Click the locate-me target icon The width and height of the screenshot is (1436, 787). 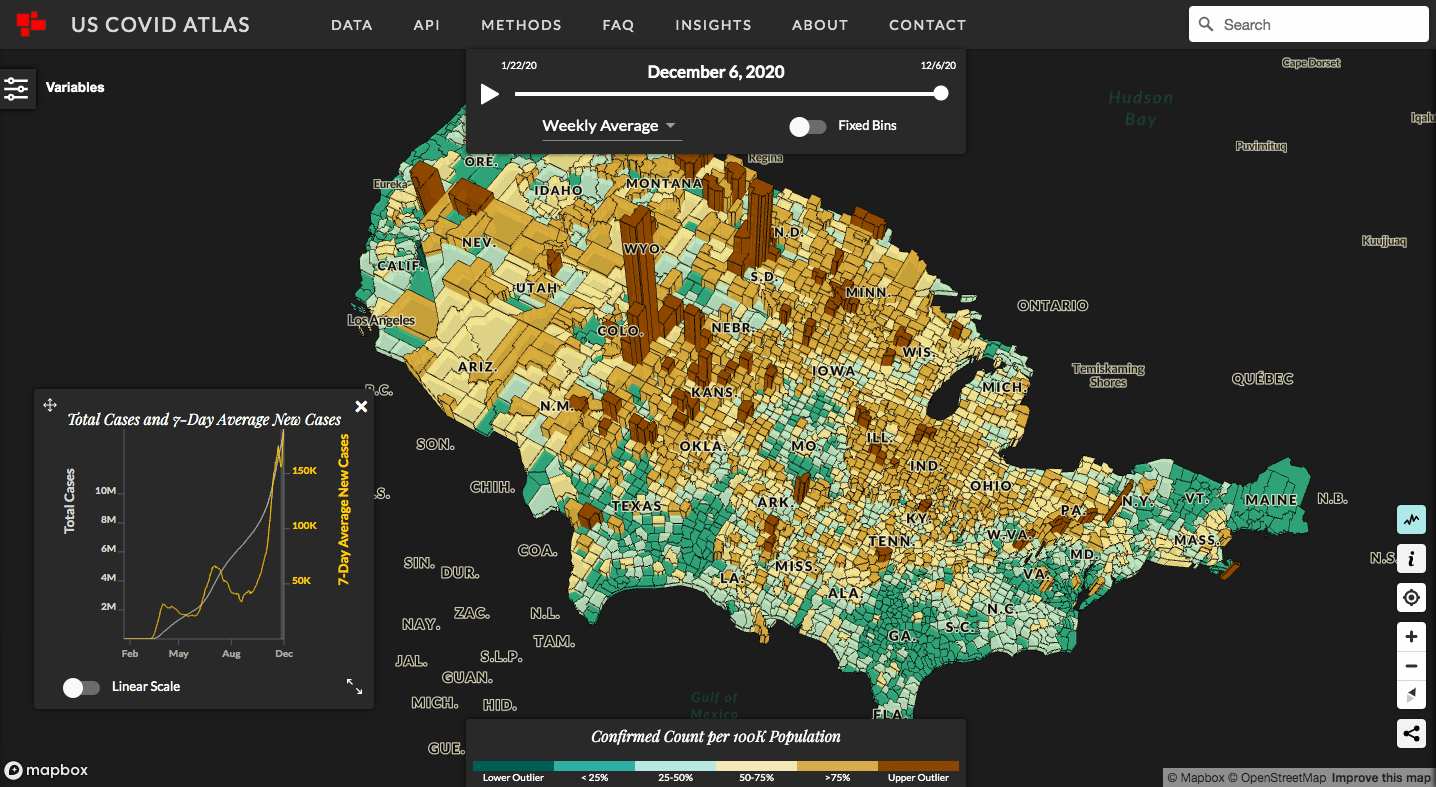1411,598
